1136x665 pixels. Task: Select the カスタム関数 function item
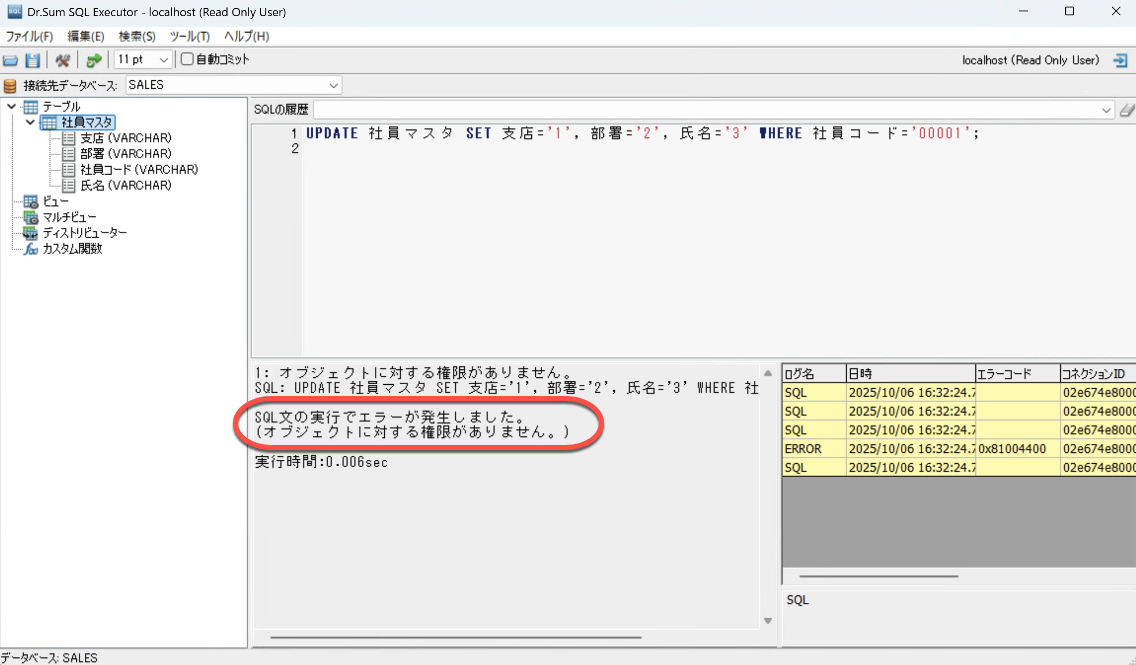pyautogui.click(x=71, y=249)
